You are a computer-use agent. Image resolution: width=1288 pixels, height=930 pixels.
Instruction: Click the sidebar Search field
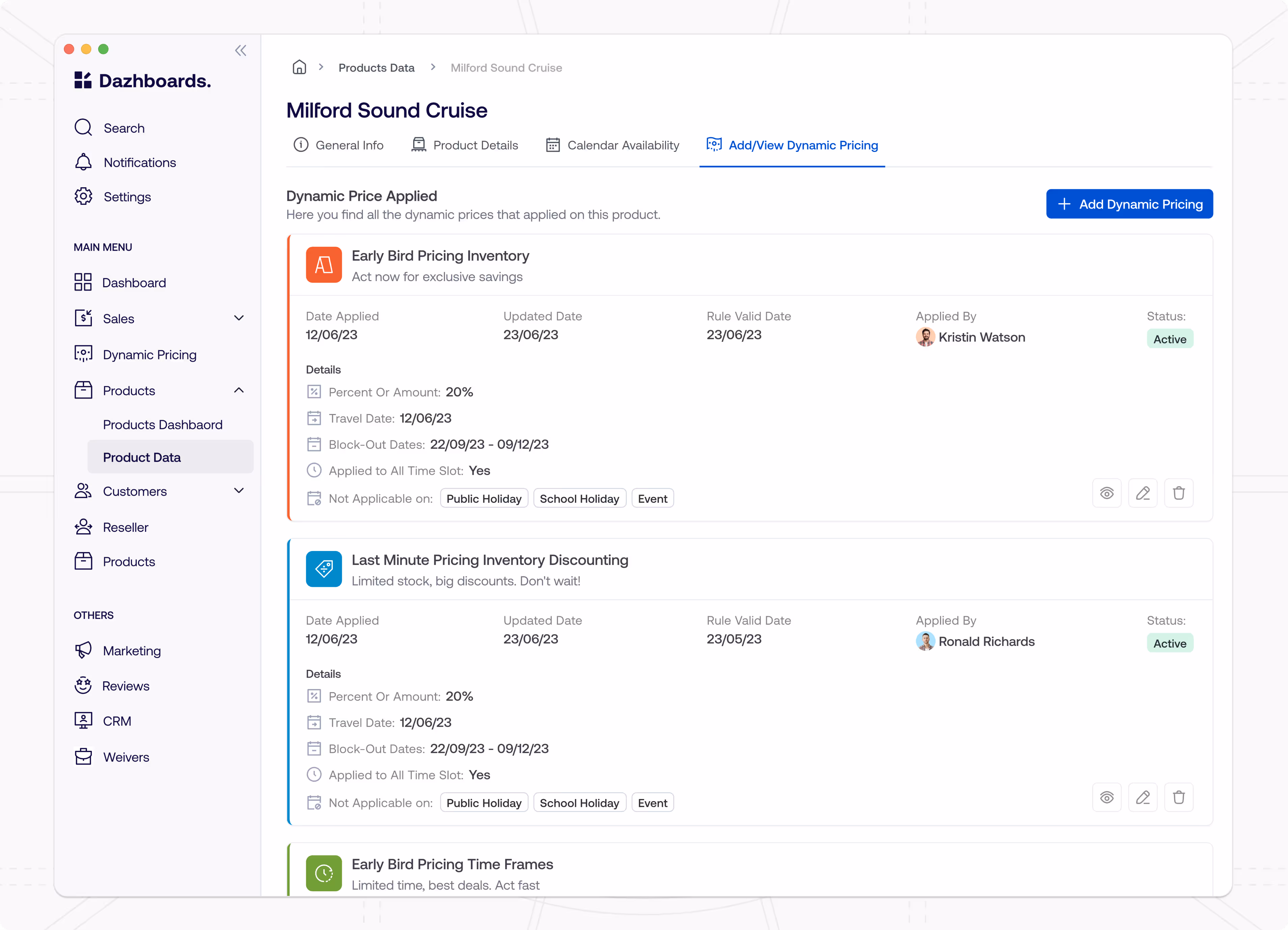coord(124,128)
